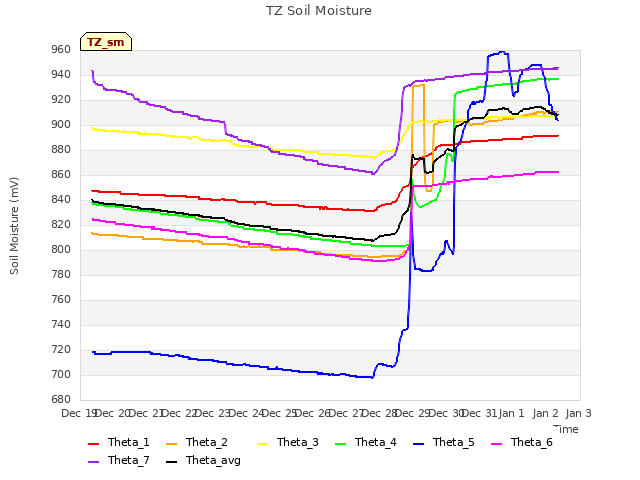Click the 'Jan 3' x-axis tick label
Screen dimensions: 640x480
(x=578, y=413)
